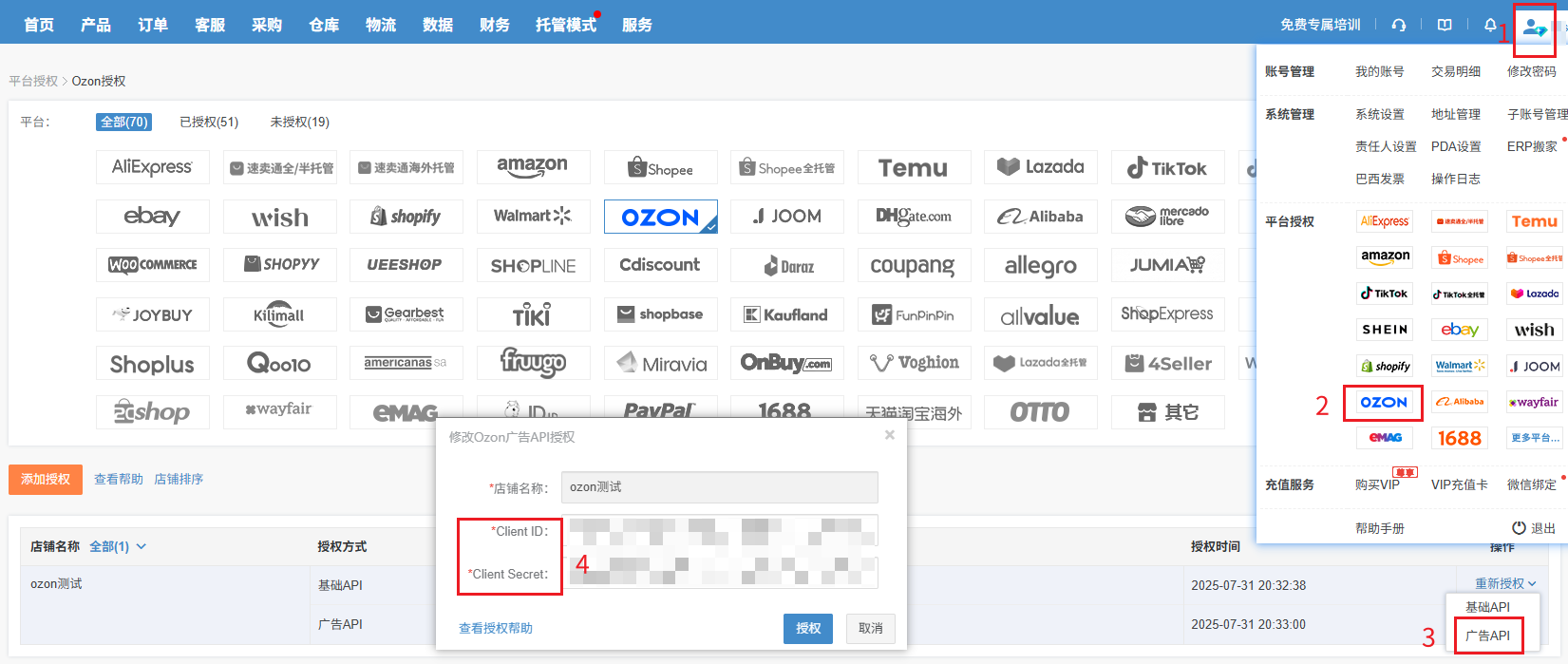
Task: Choose the Allegro platform logo
Action: (1041, 265)
